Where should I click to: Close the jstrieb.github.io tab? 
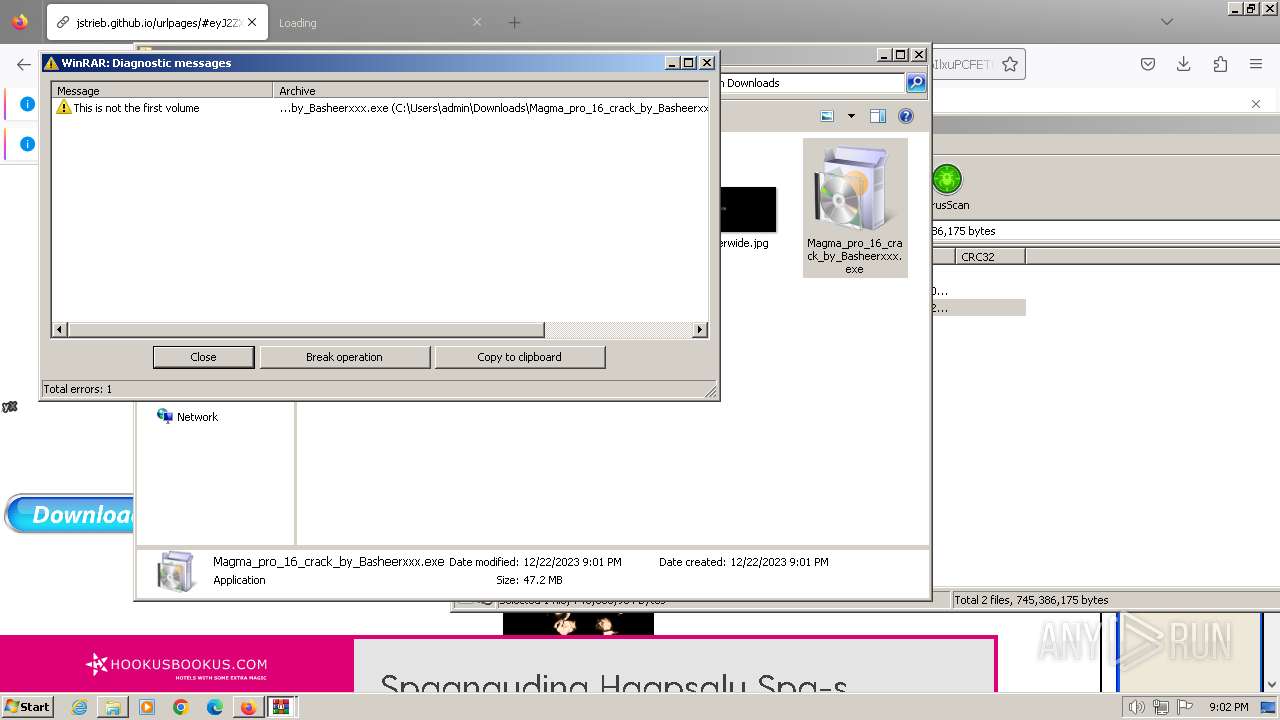click(x=251, y=22)
